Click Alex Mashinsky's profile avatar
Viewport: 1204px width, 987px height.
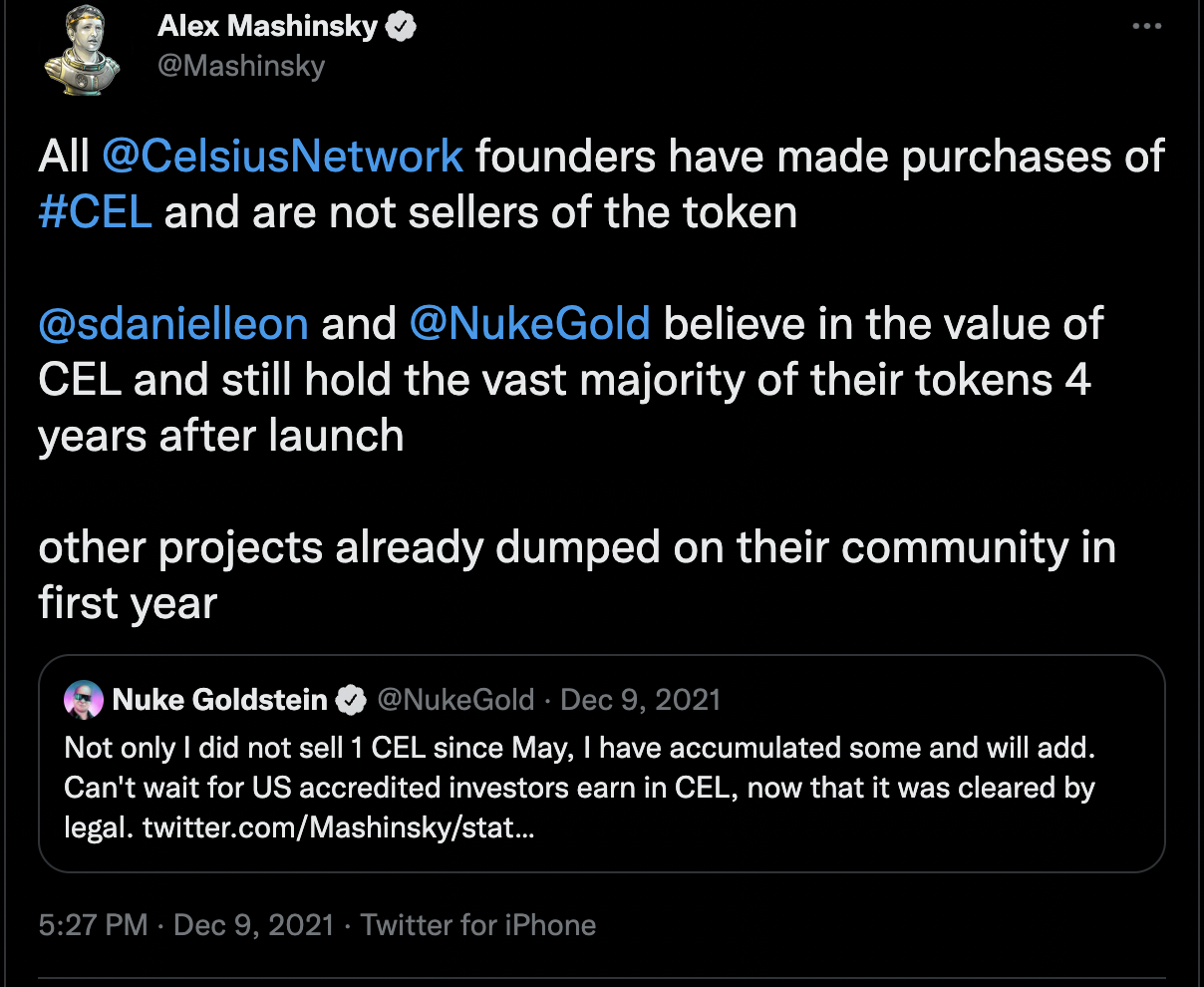pyautogui.click(x=82, y=50)
